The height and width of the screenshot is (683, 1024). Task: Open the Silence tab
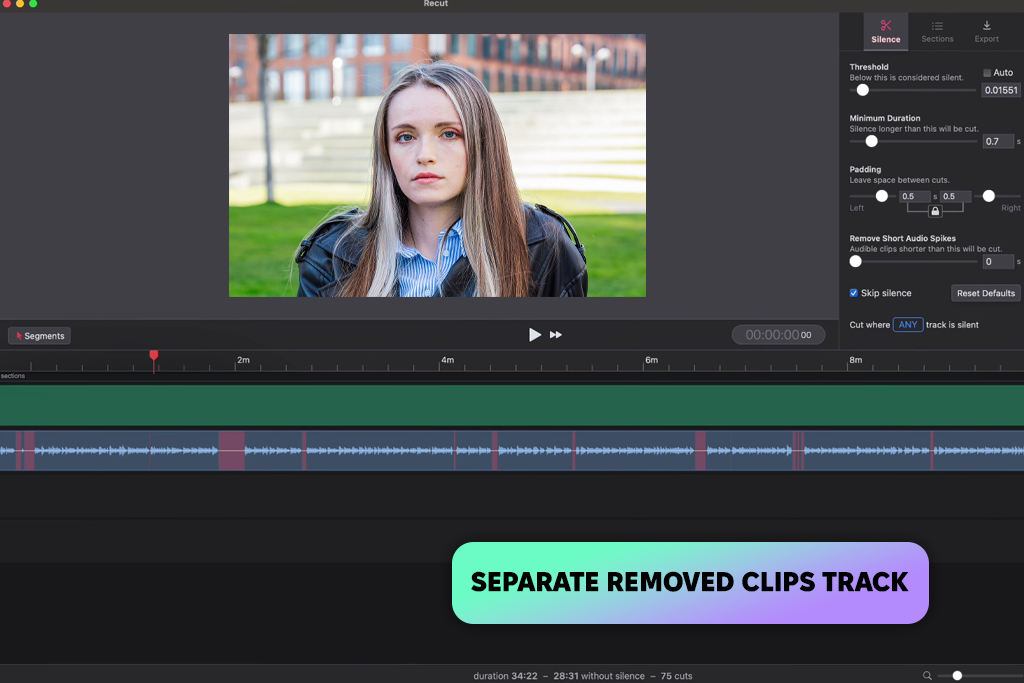point(886,31)
